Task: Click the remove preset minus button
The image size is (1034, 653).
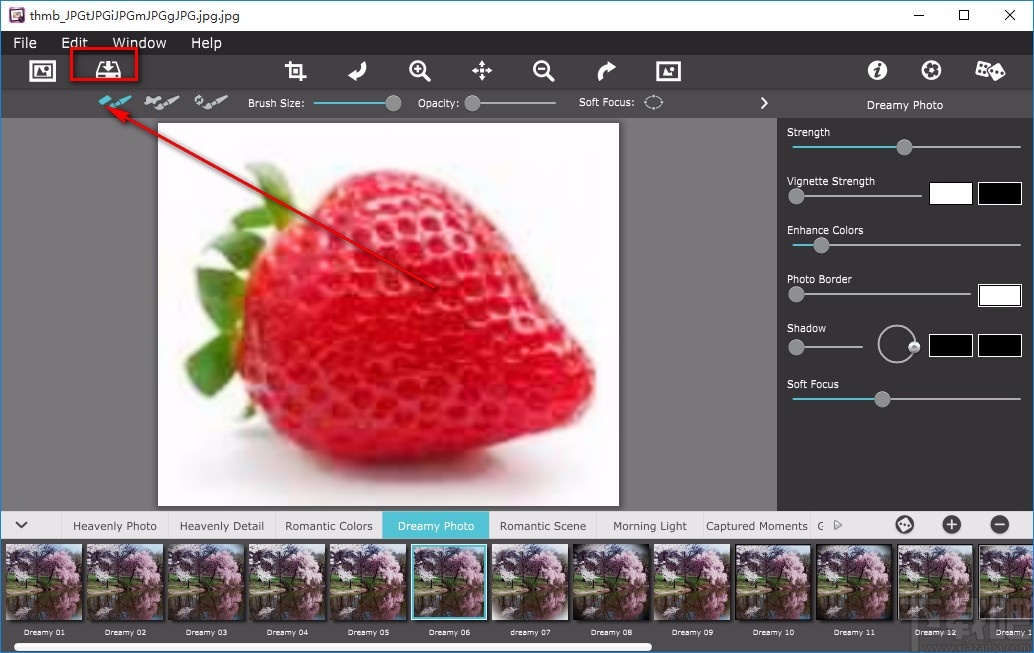Action: [999, 525]
